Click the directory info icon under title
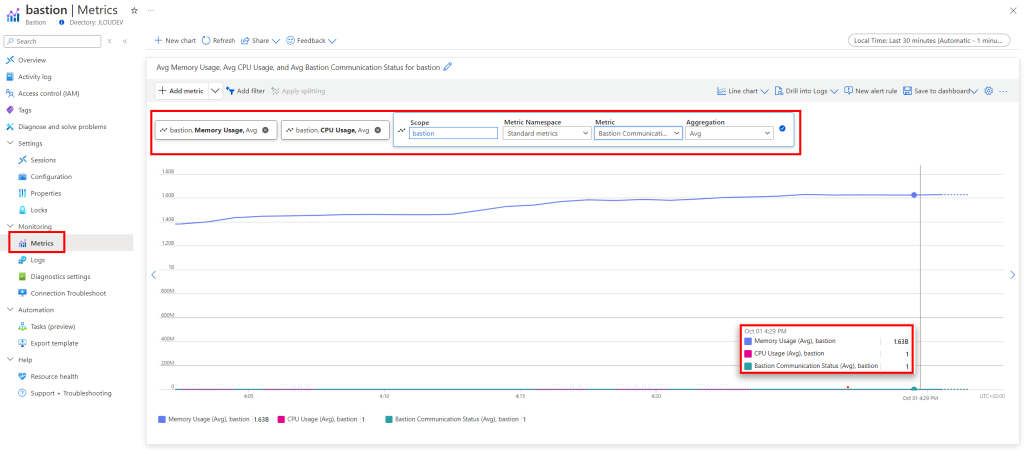The image size is (1024, 450). coord(61,22)
